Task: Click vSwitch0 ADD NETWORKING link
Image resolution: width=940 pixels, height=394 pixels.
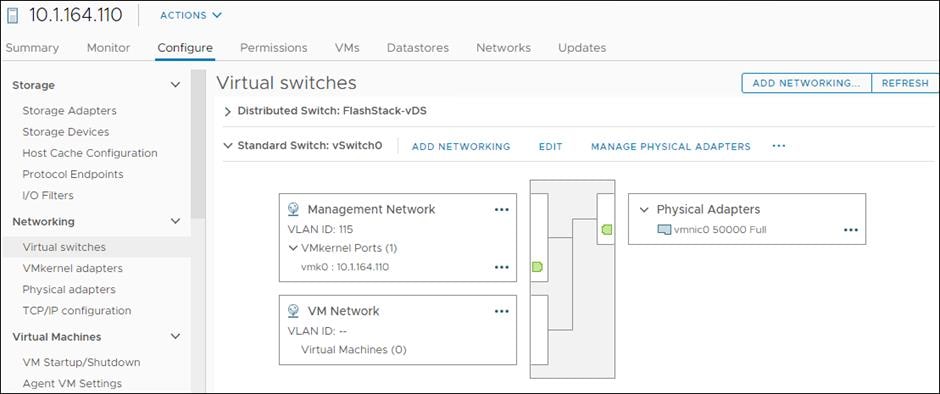Action: click(461, 146)
